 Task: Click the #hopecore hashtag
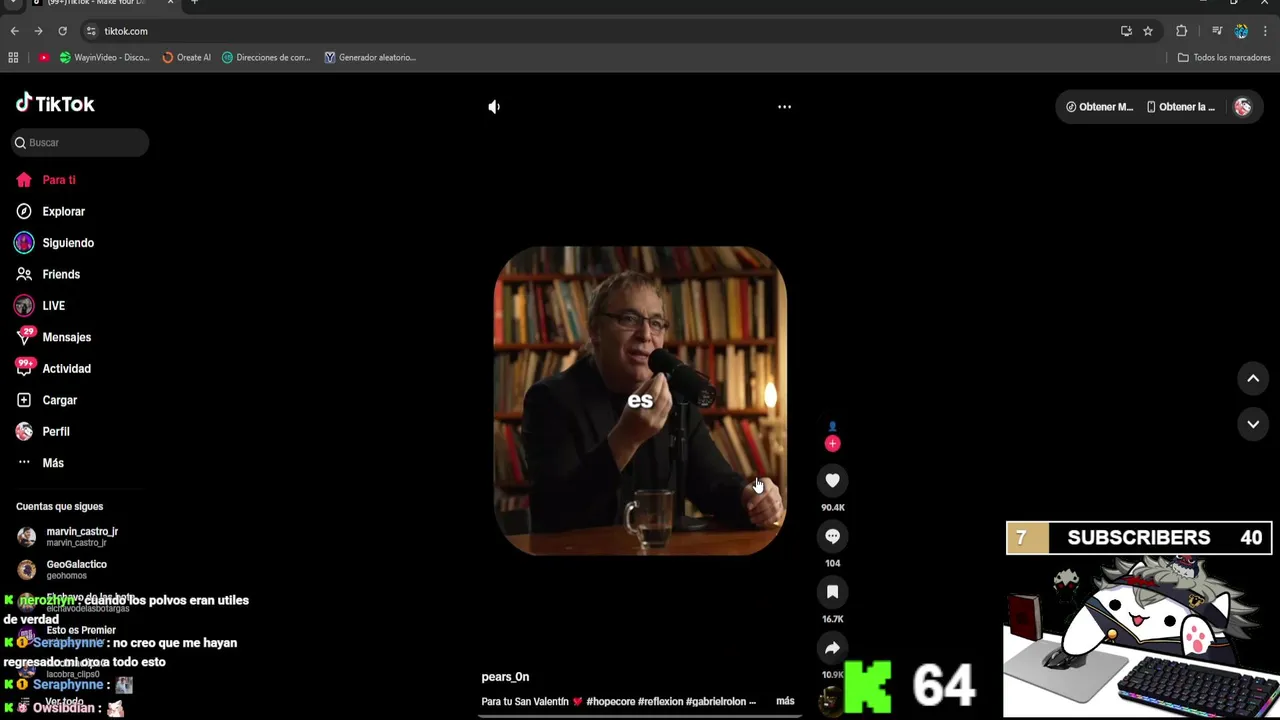[611, 702]
